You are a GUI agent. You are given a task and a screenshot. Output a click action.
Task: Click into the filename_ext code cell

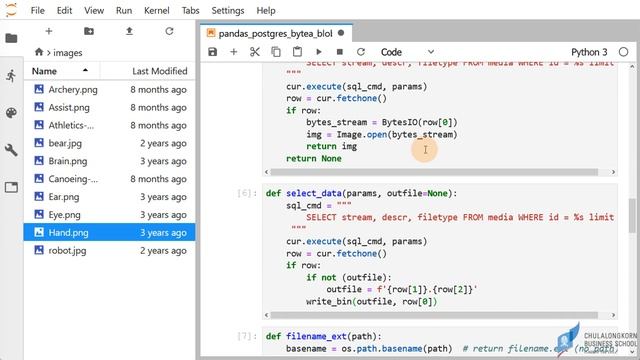pos(440,342)
